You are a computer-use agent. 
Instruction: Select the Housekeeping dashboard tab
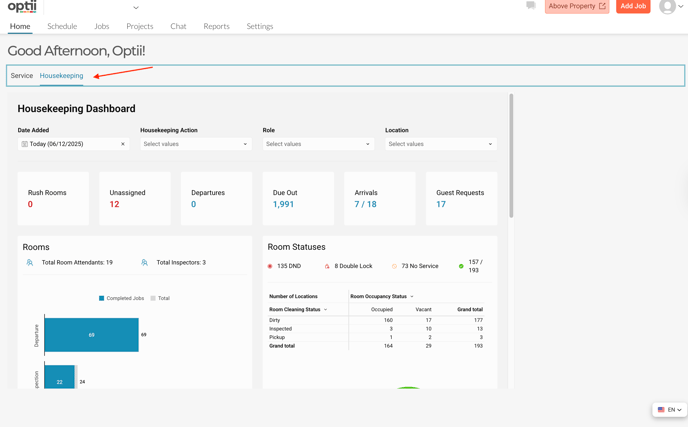click(x=61, y=75)
